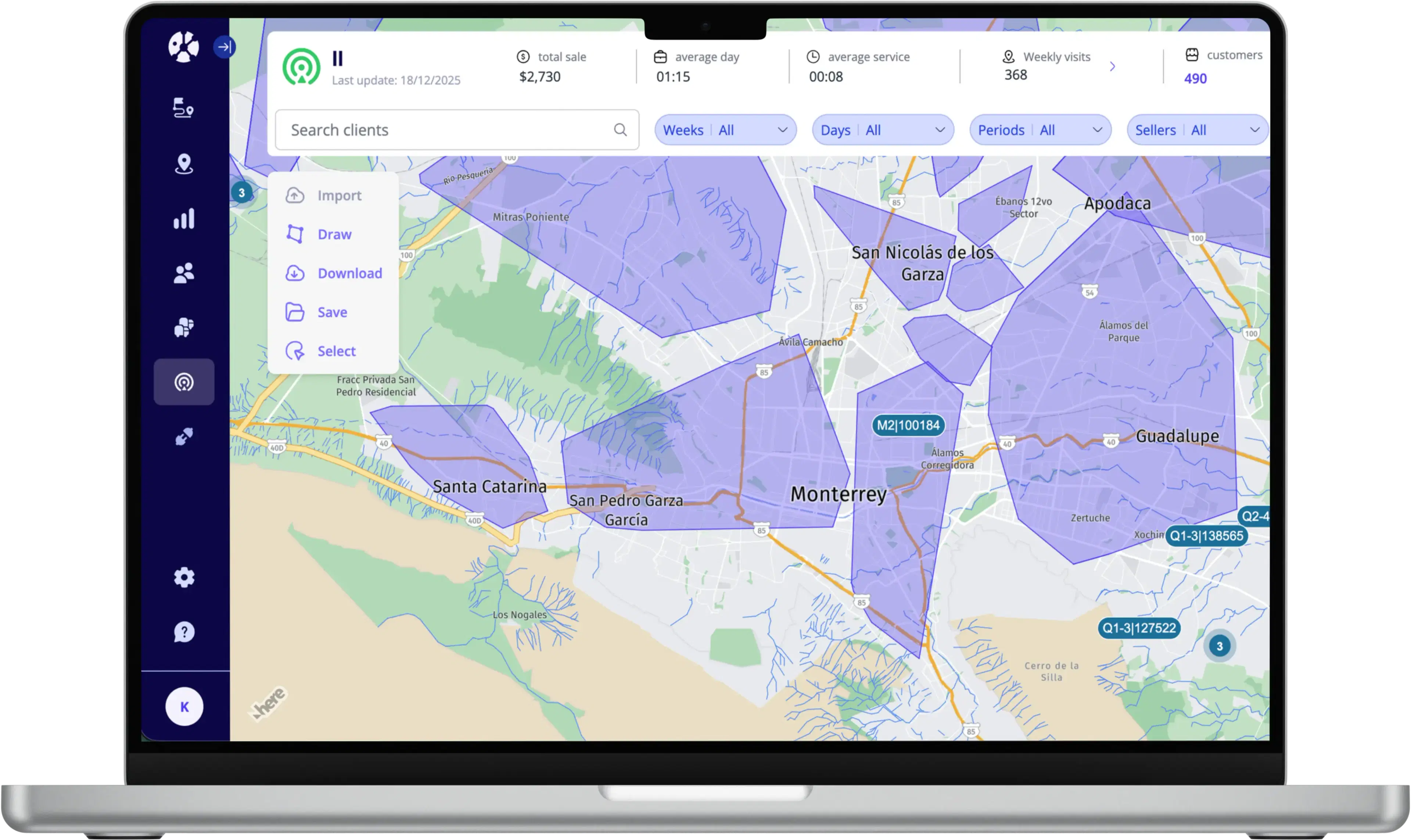Click the Weekly visits pin icon
Image resolution: width=1411 pixels, height=840 pixels.
click(x=1009, y=57)
